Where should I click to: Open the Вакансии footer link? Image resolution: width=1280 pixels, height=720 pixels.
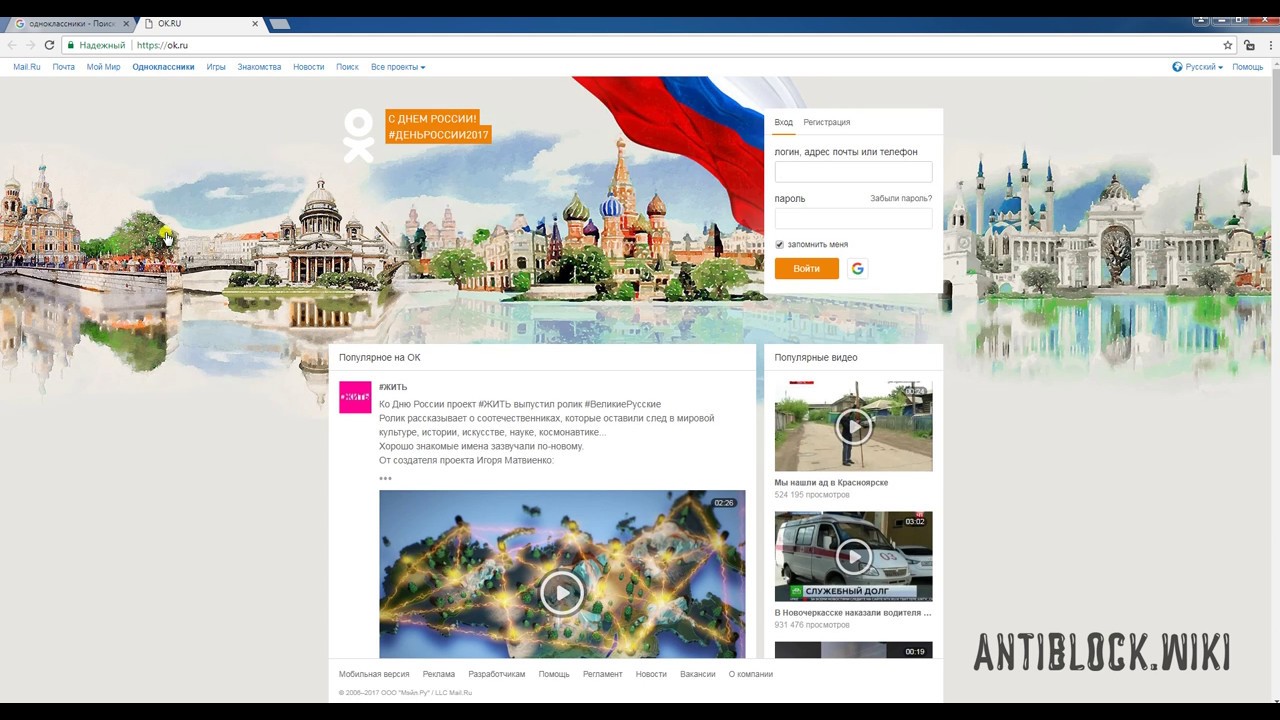698,674
